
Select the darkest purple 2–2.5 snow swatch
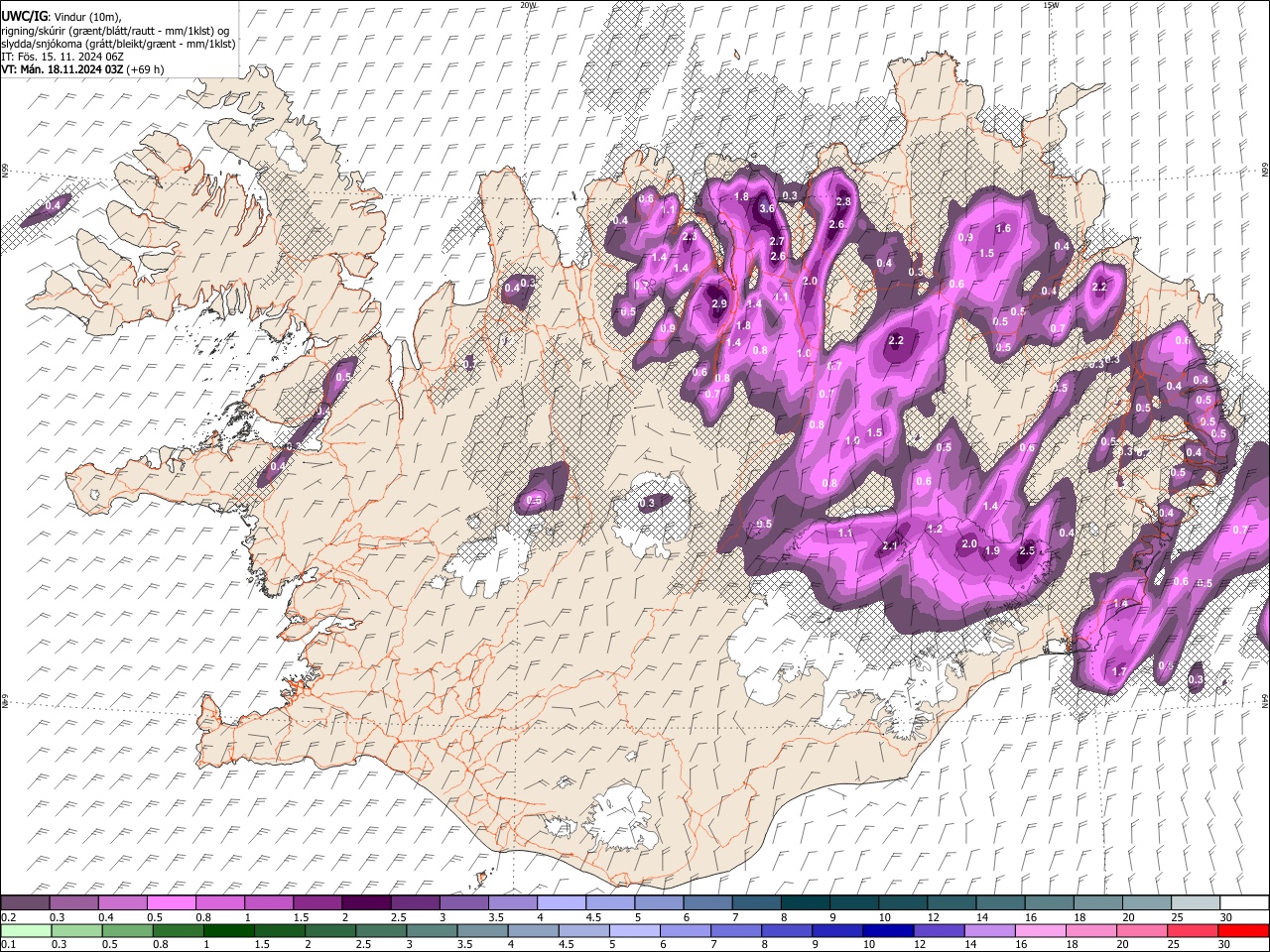coord(366,902)
